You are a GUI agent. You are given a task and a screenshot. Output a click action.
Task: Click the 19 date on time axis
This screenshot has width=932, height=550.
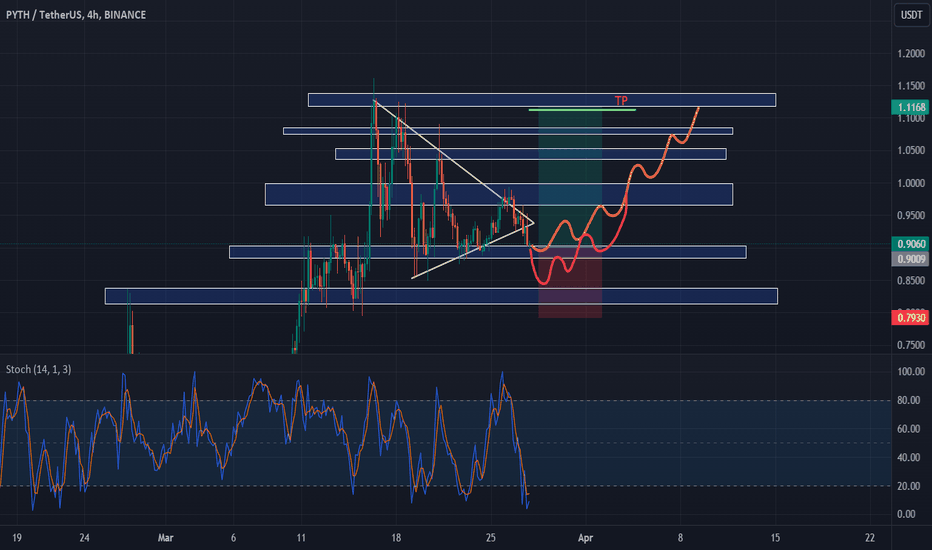pos(17,538)
